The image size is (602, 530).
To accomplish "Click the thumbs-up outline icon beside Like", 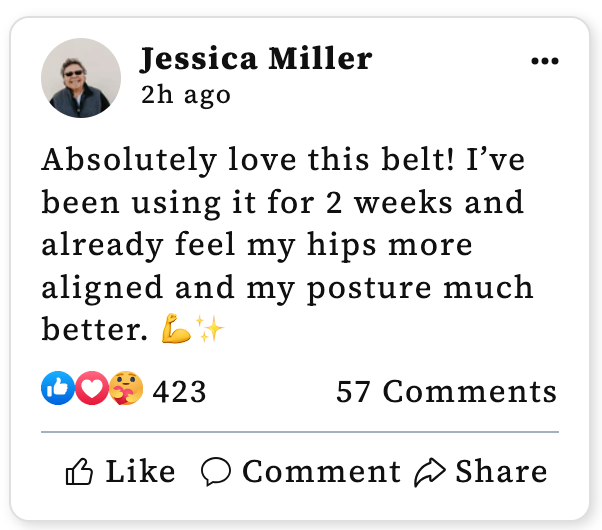I will (x=78, y=472).
